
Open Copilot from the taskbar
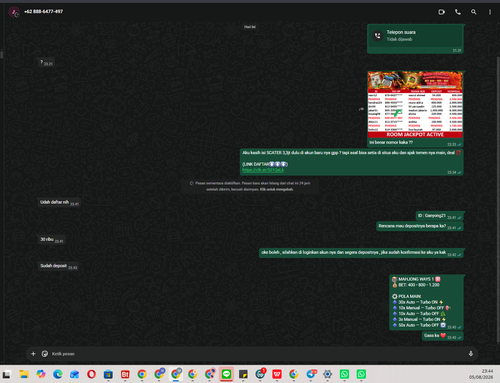point(41,374)
